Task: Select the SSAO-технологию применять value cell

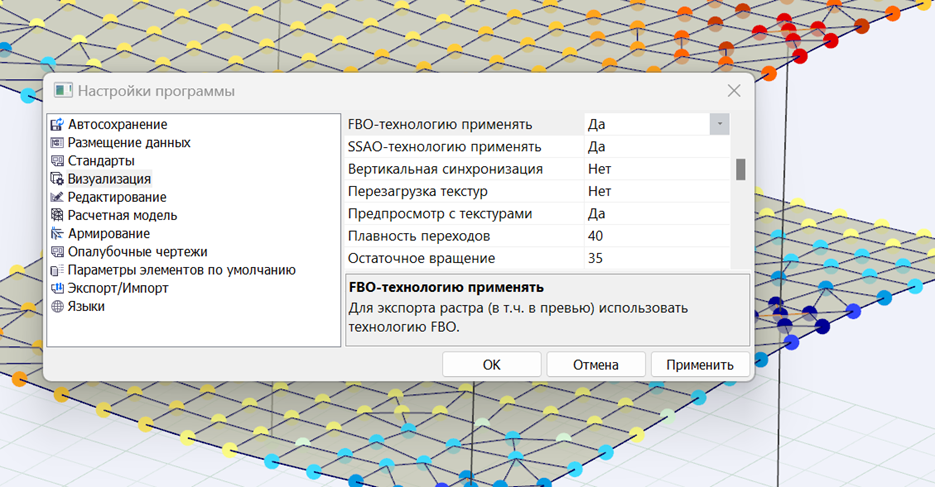Action: point(656,147)
